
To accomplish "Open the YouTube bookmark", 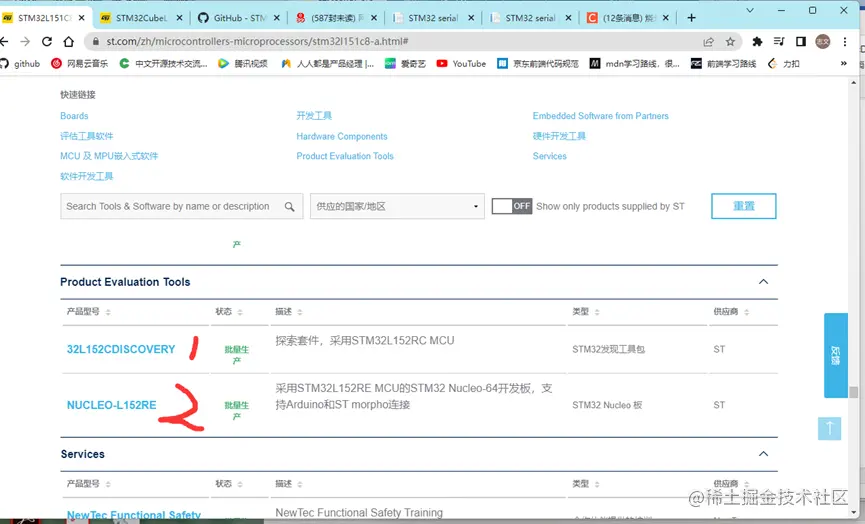I will 461,64.
